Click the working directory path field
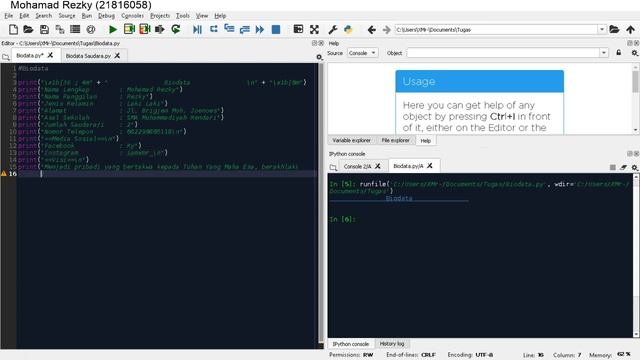 pyautogui.click(x=496, y=29)
